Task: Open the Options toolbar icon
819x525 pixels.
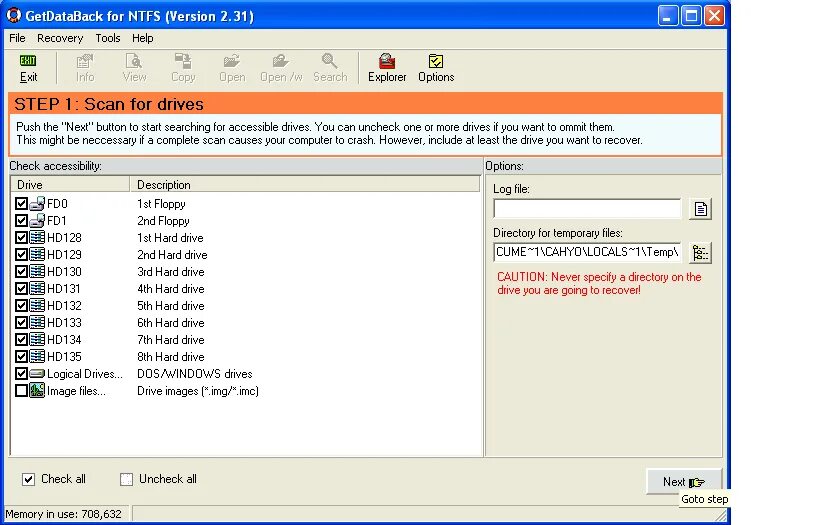Action: (436, 61)
